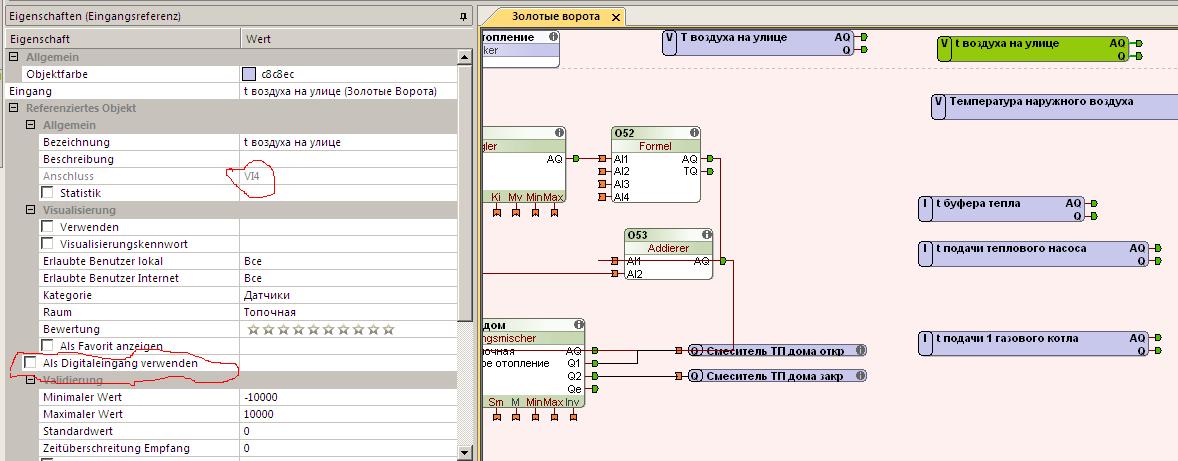The image size is (1178, 461).
Task: Click the AQ output connector of Formel block
Action: (709, 159)
